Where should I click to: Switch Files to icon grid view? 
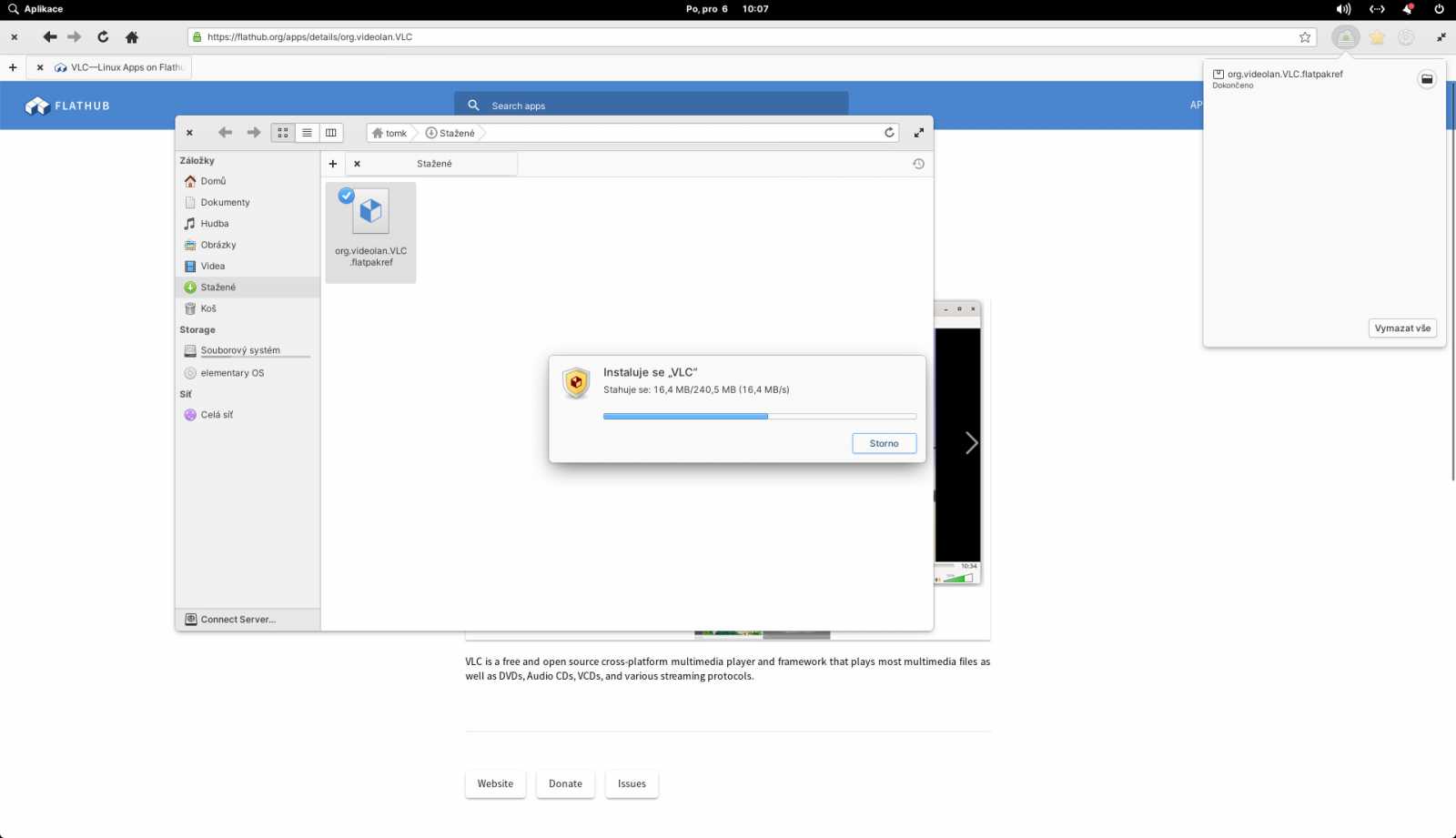(x=283, y=133)
